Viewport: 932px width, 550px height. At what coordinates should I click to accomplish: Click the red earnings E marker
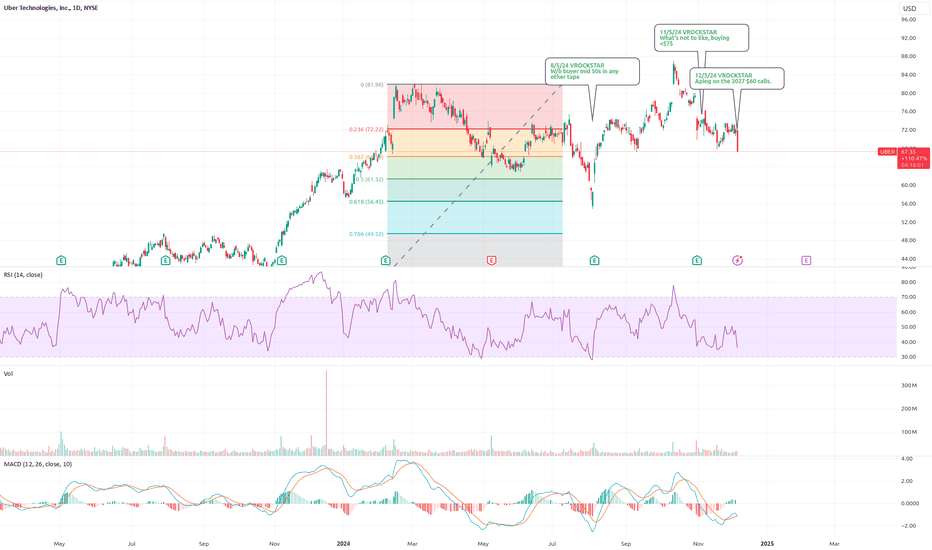click(x=492, y=260)
